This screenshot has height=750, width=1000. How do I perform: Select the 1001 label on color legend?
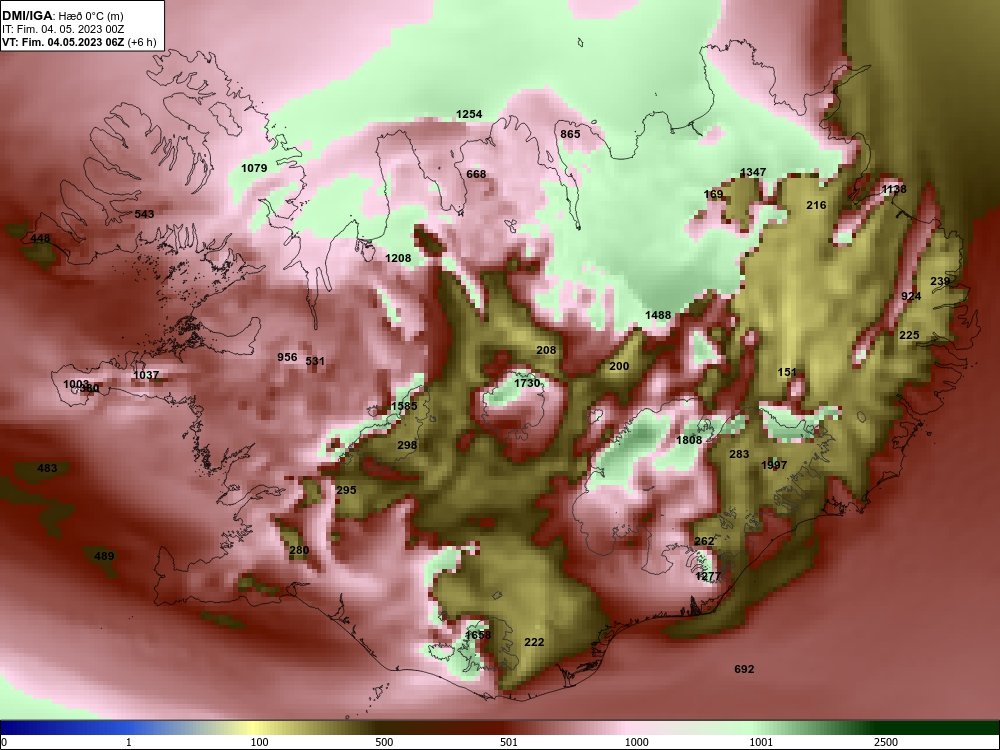click(761, 742)
